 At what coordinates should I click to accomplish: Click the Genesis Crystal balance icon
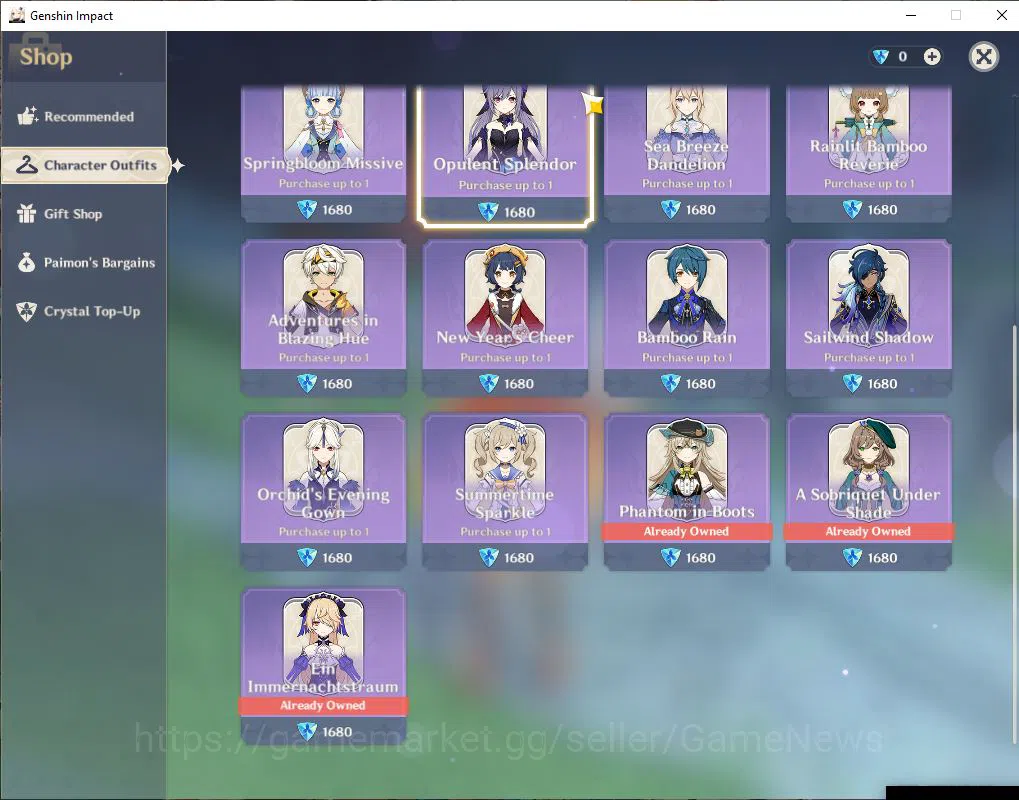881,57
